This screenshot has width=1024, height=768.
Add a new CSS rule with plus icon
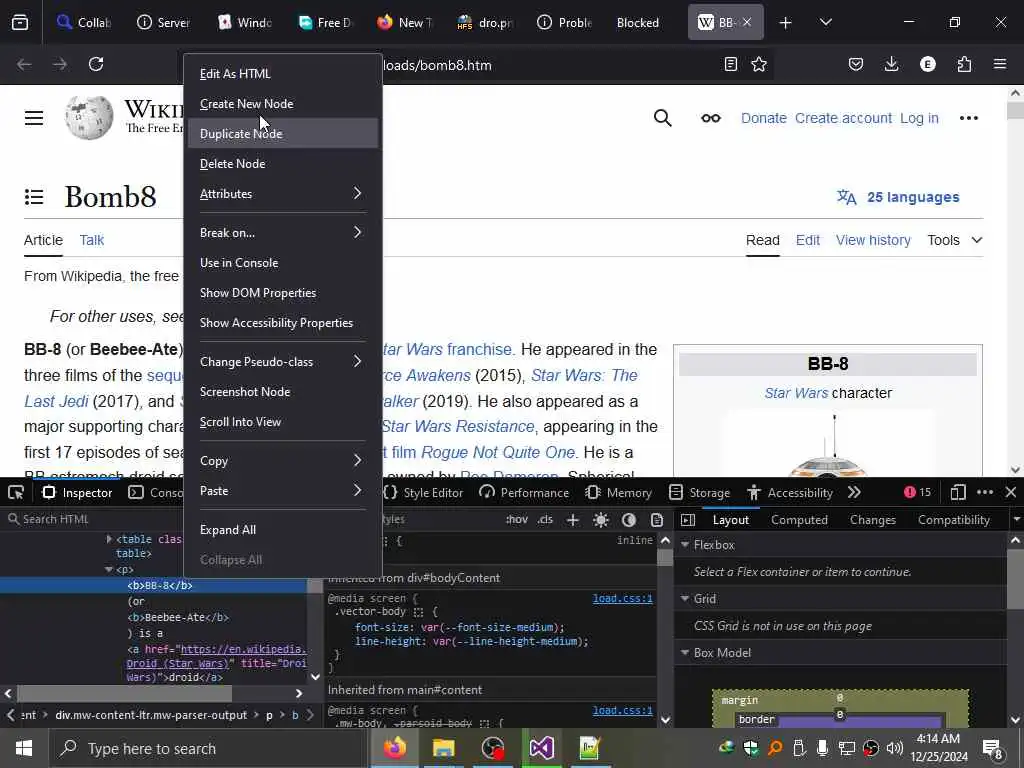click(x=573, y=520)
